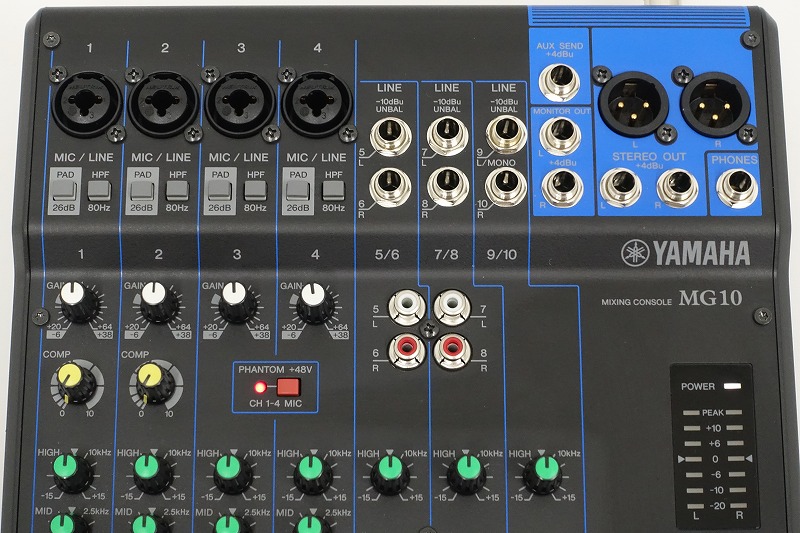
Task: Adjust the channel 4 HIGH EQ knob
Action: 312,473
